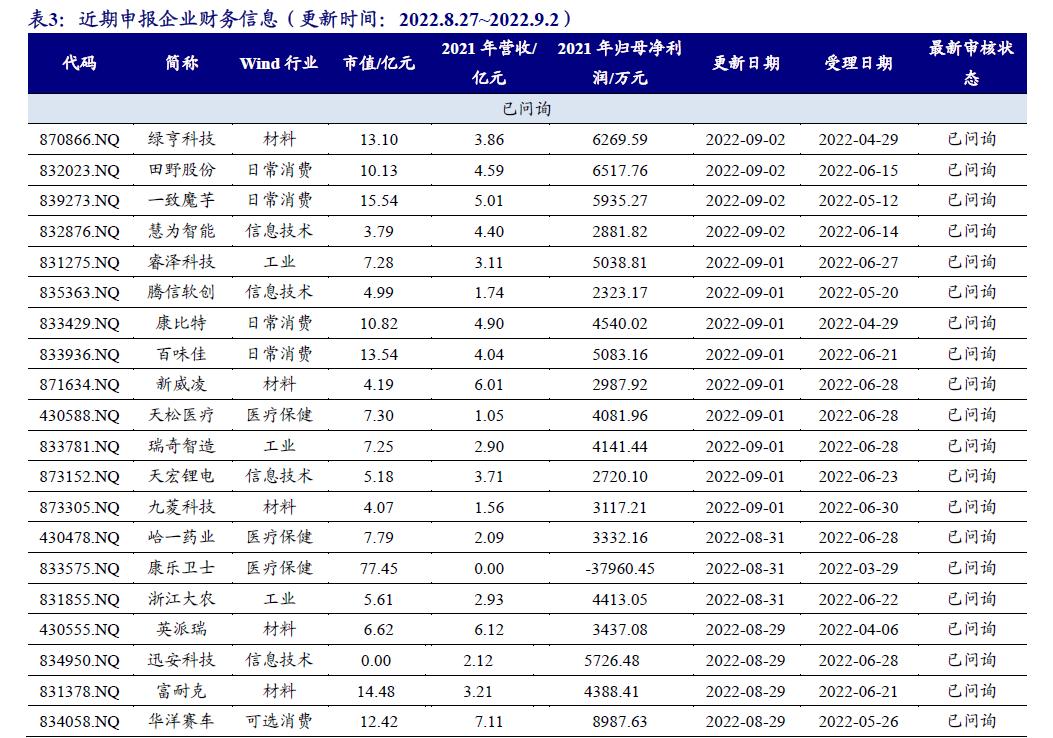Select code 871634.NQ

[79, 385]
